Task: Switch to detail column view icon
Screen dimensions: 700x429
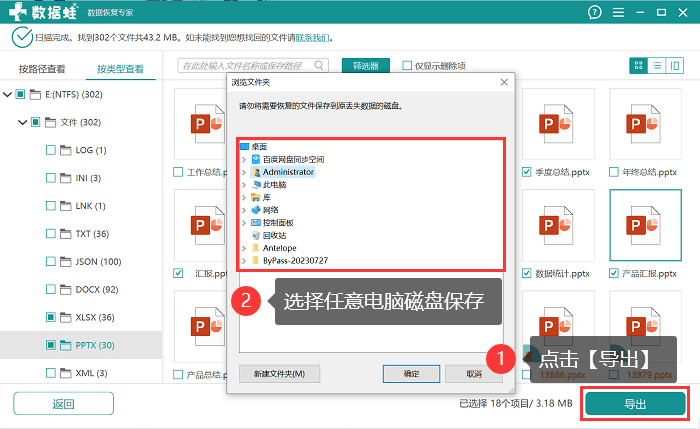Action: click(x=675, y=66)
